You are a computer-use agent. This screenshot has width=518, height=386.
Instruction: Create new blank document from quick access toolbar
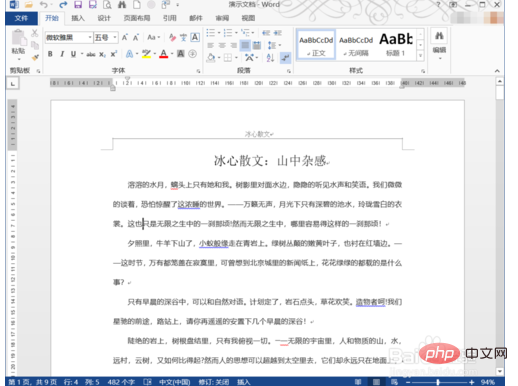click(137, 5)
